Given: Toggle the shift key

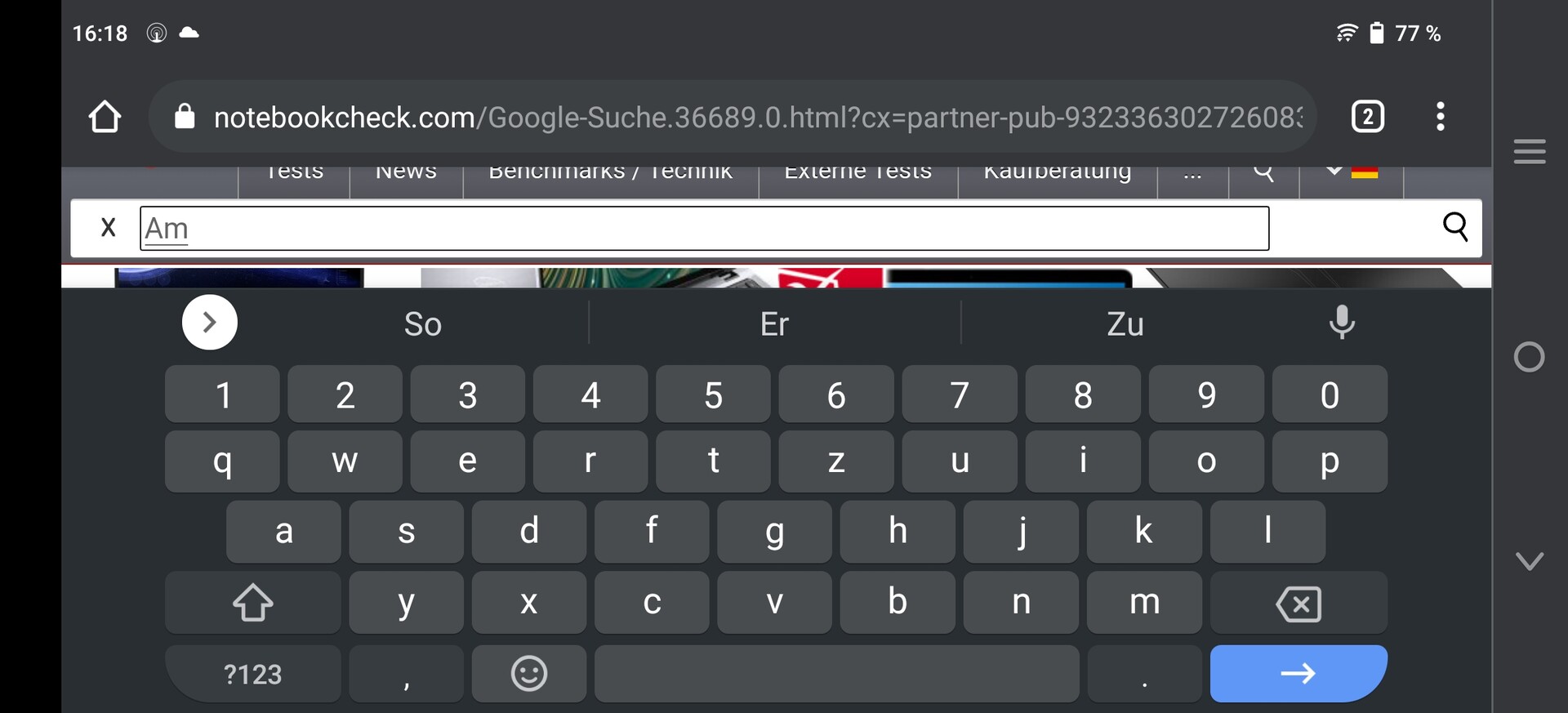Looking at the screenshot, I should [252, 604].
